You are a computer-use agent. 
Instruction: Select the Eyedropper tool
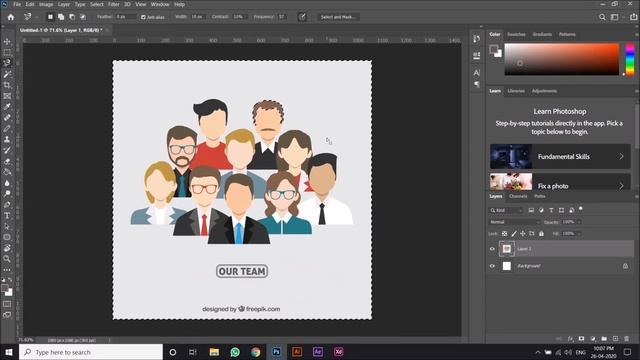7,107
